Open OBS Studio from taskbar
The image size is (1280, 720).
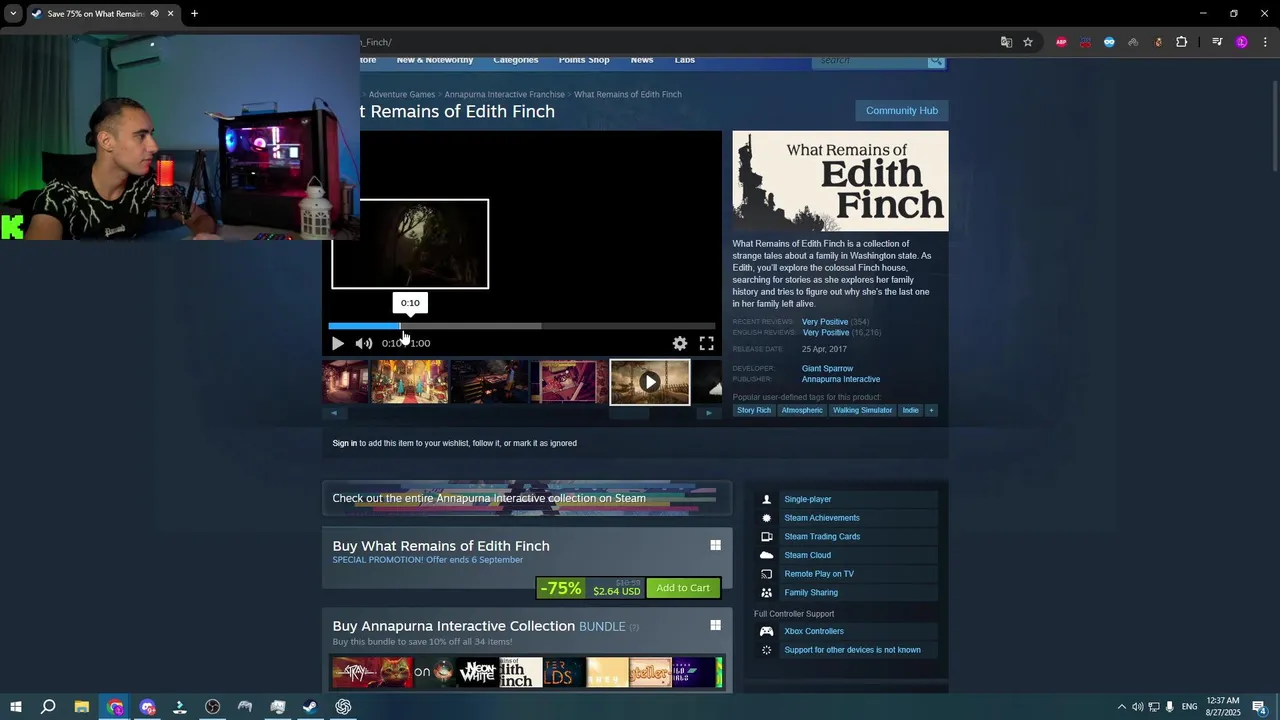[x=212, y=707]
